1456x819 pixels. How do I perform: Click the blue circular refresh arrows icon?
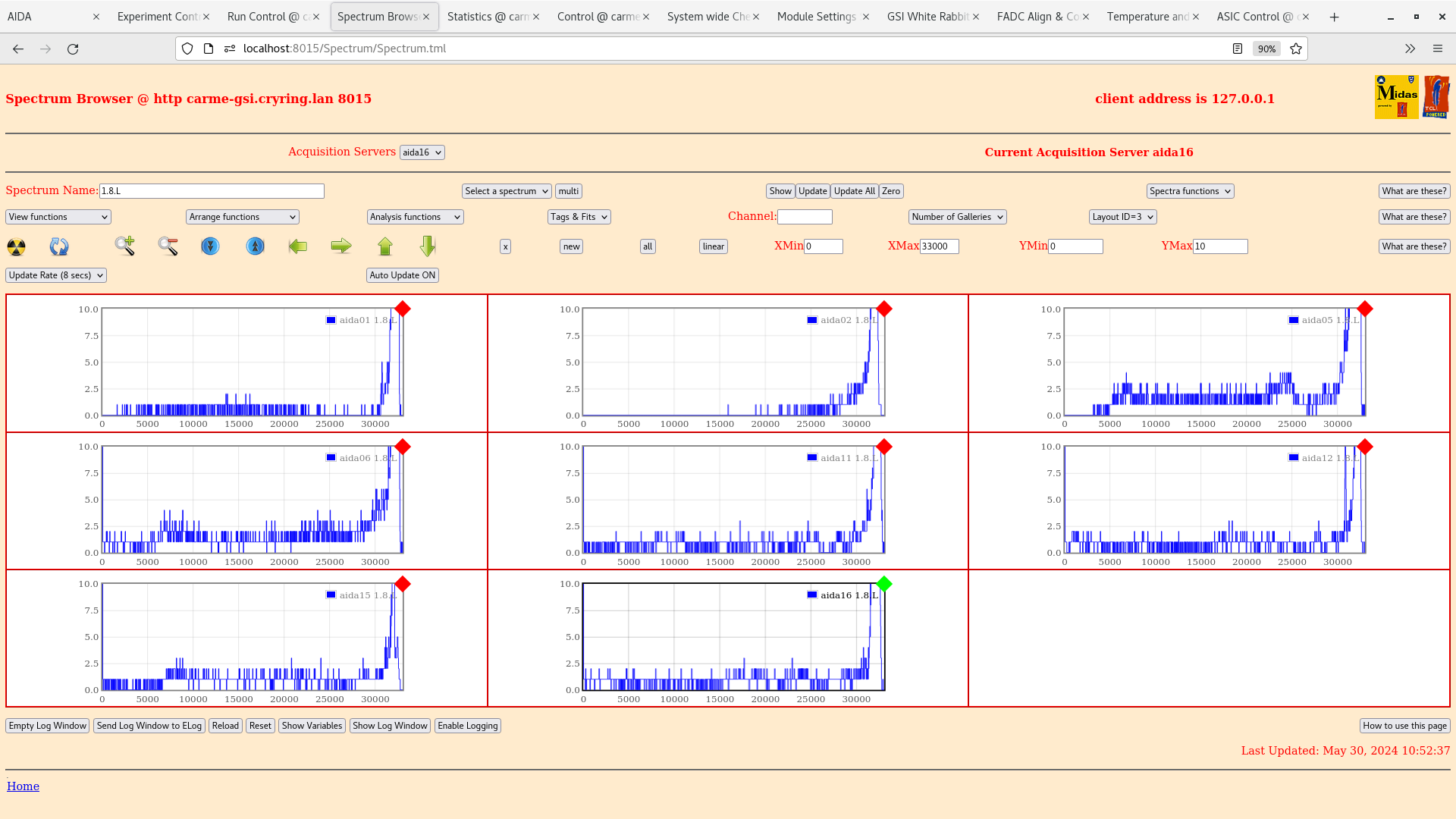pos(59,246)
